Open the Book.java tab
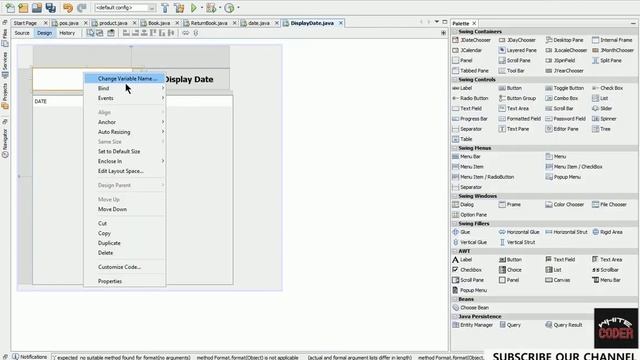 [x=159, y=23]
